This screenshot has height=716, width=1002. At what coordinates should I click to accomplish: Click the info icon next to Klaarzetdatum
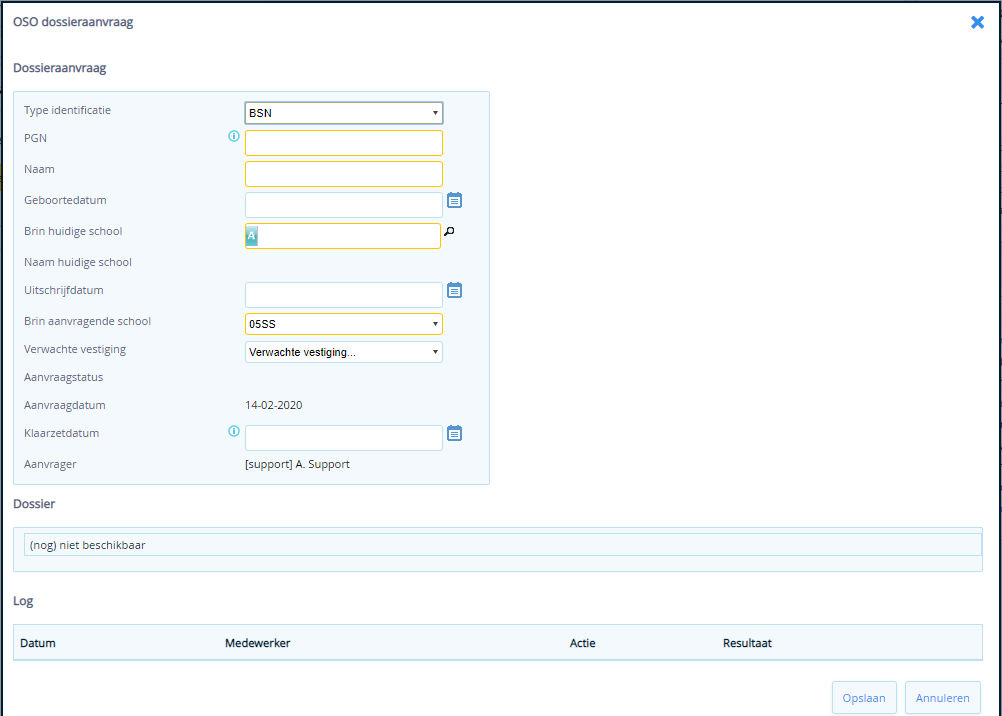(234, 432)
